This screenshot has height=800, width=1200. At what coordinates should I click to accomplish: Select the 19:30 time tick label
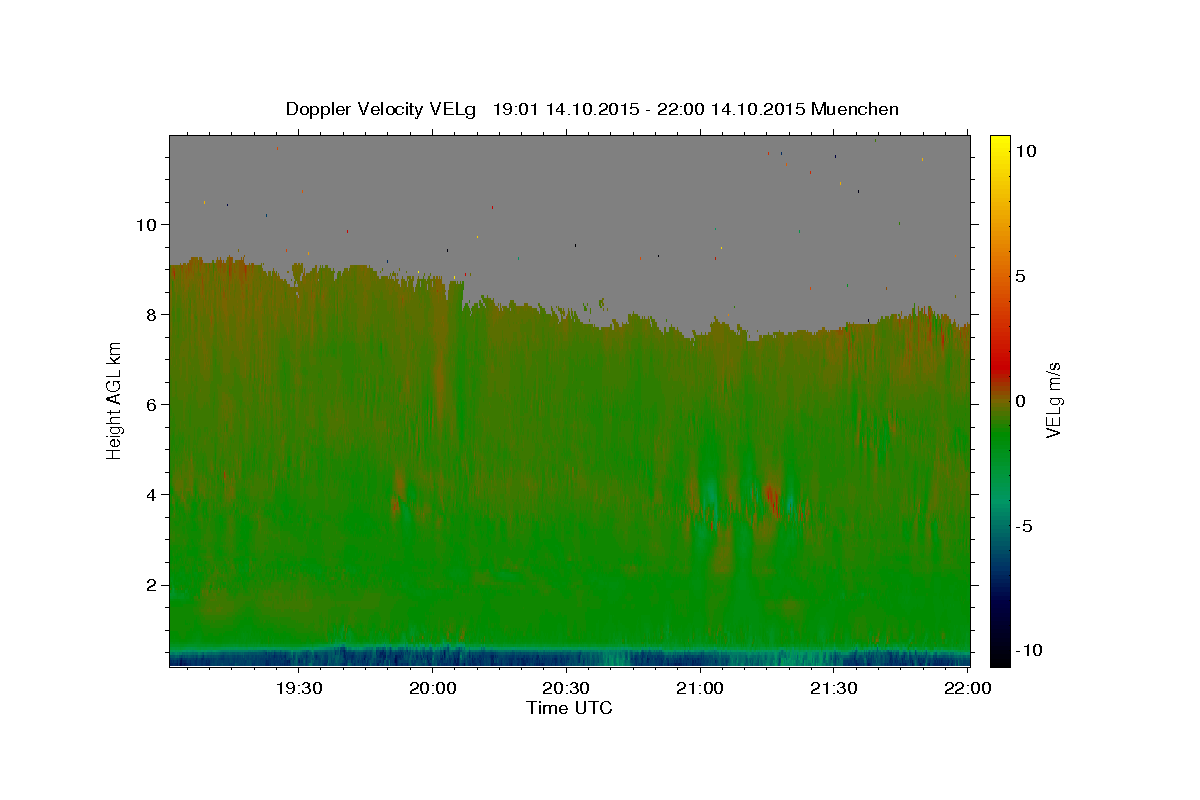click(298, 689)
